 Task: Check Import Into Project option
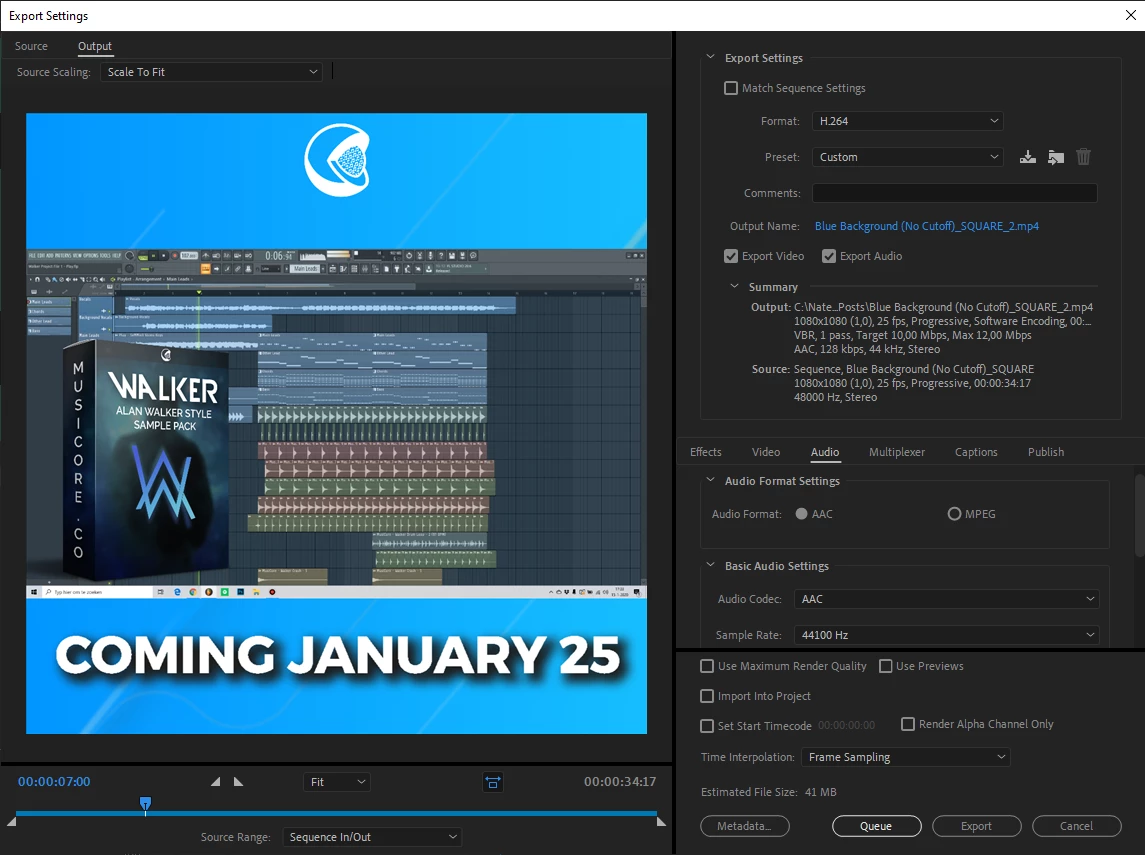pyautogui.click(x=707, y=696)
